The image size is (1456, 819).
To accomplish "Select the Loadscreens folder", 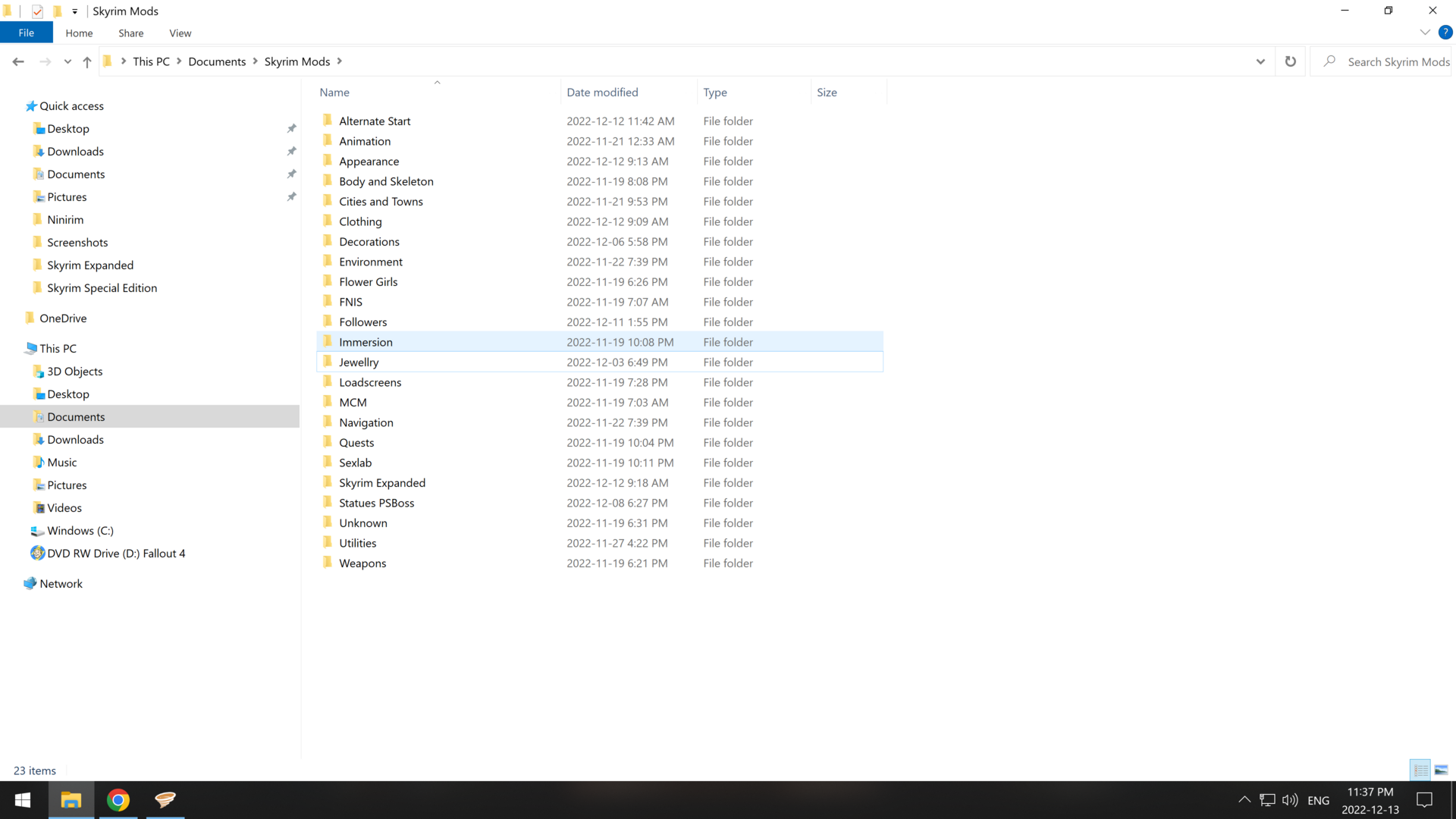I will (x=600, y=382).
